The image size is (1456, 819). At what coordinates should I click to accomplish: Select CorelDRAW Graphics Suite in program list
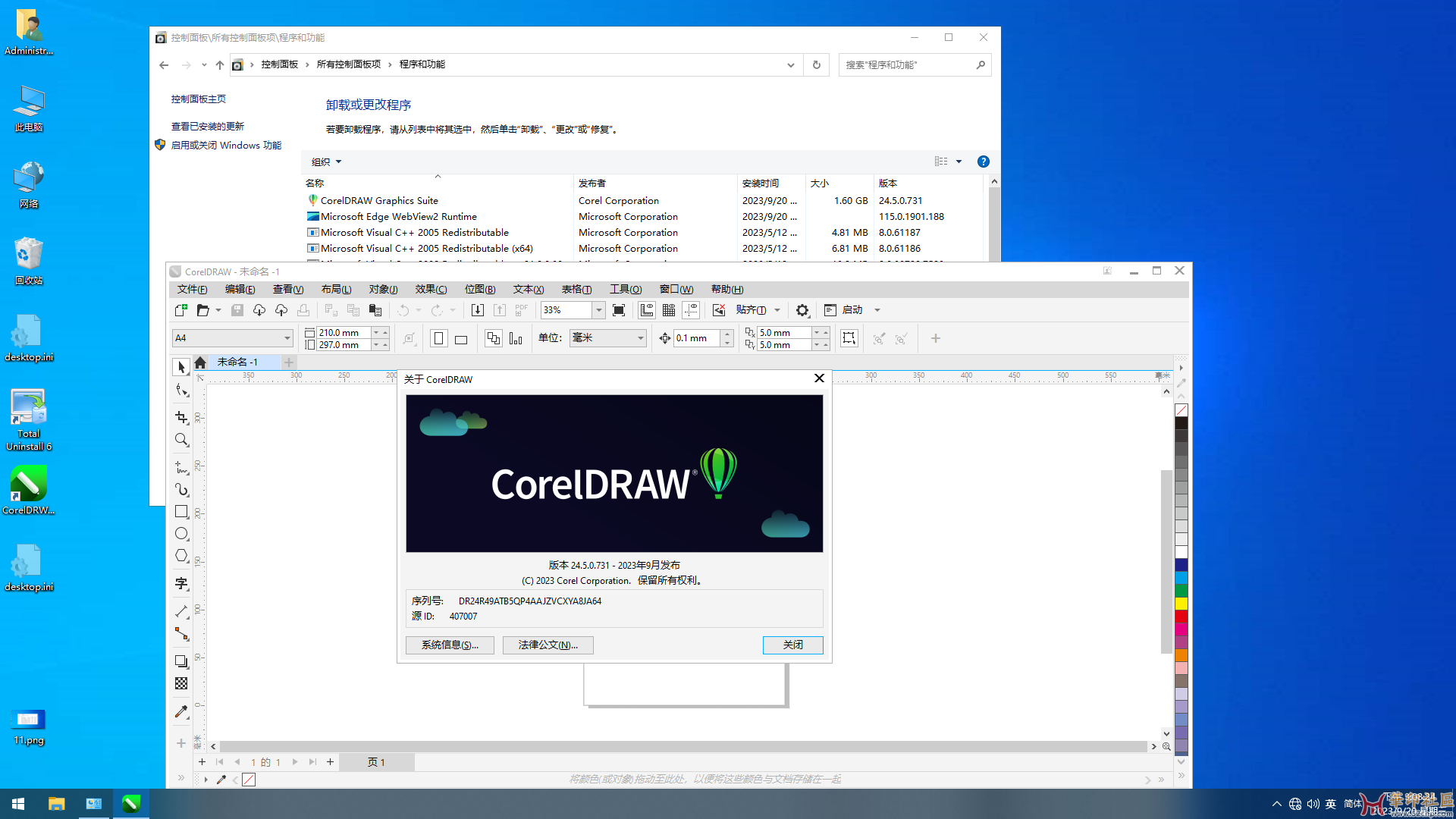point(379,201)
